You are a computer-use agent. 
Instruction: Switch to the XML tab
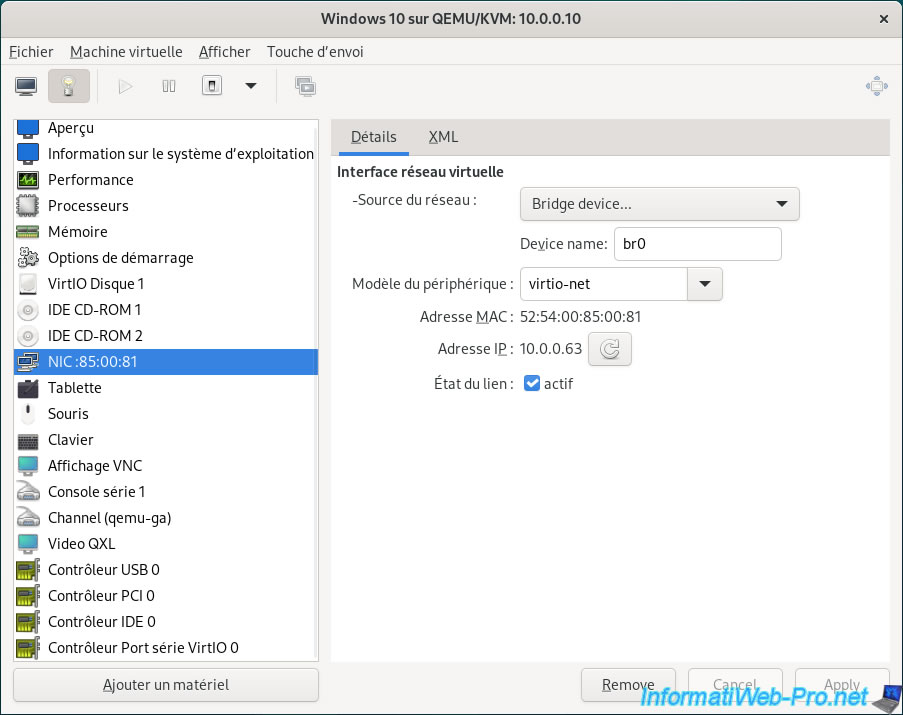(x=443, y=137)
